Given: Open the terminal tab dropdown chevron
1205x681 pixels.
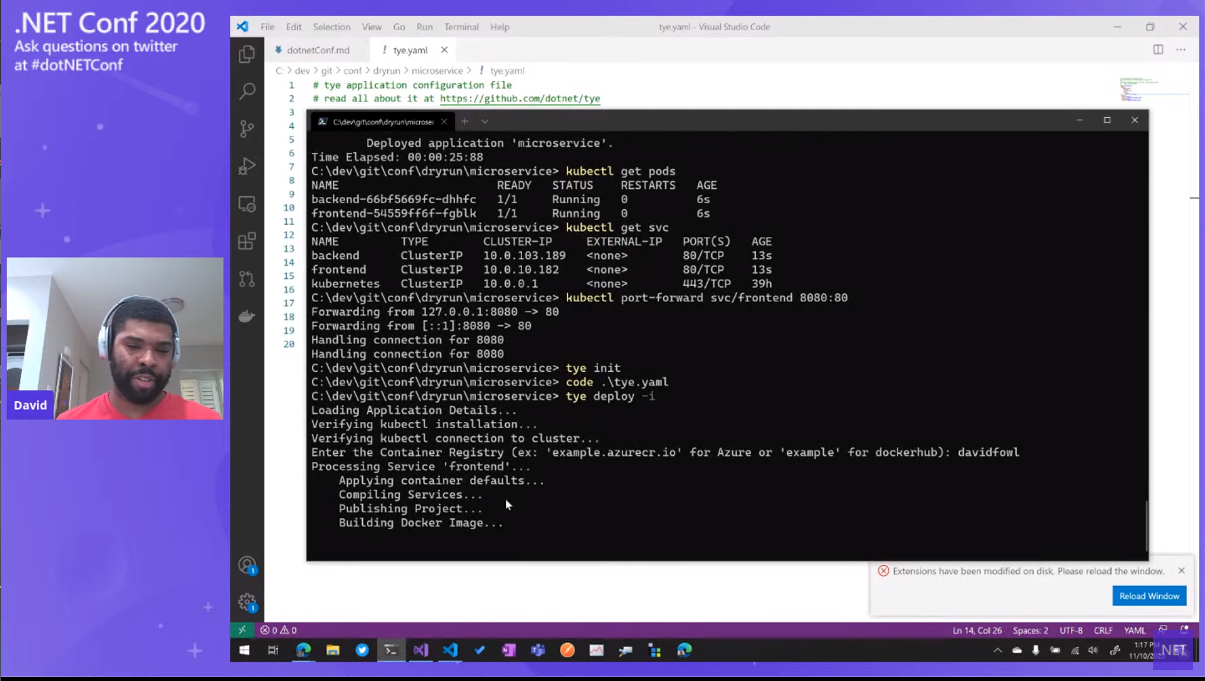Looking at the screenshot, I should pos(485,121).
